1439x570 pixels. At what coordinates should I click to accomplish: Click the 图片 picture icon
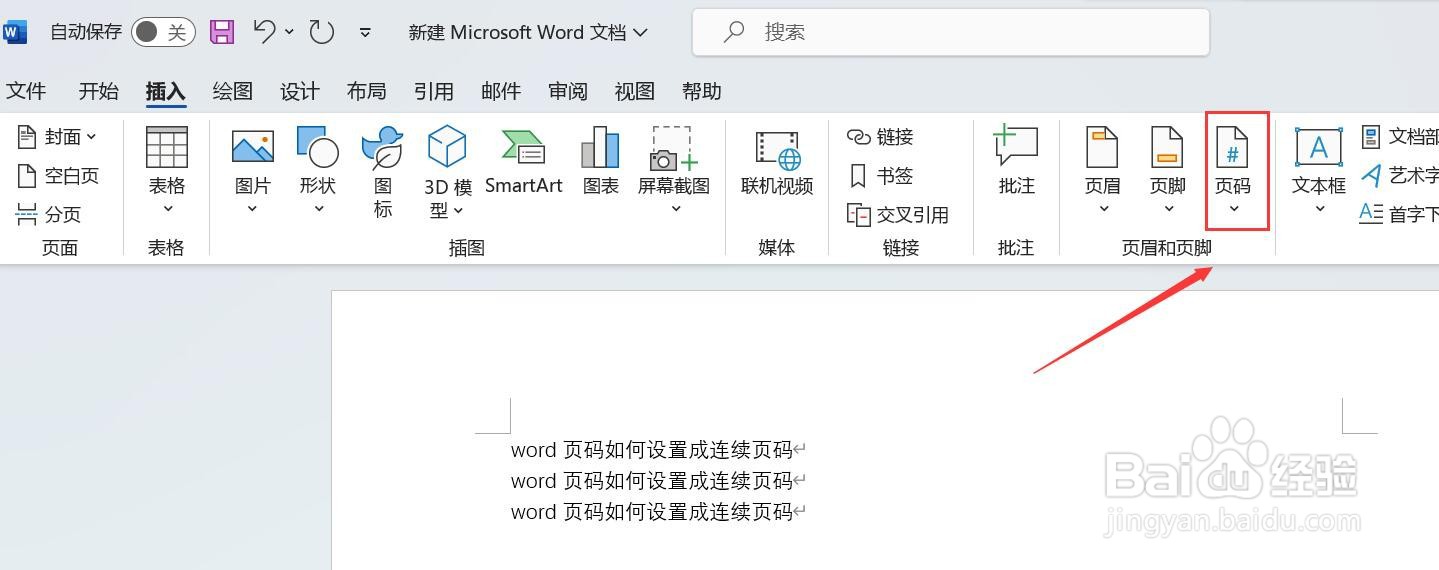click(253, 147)
